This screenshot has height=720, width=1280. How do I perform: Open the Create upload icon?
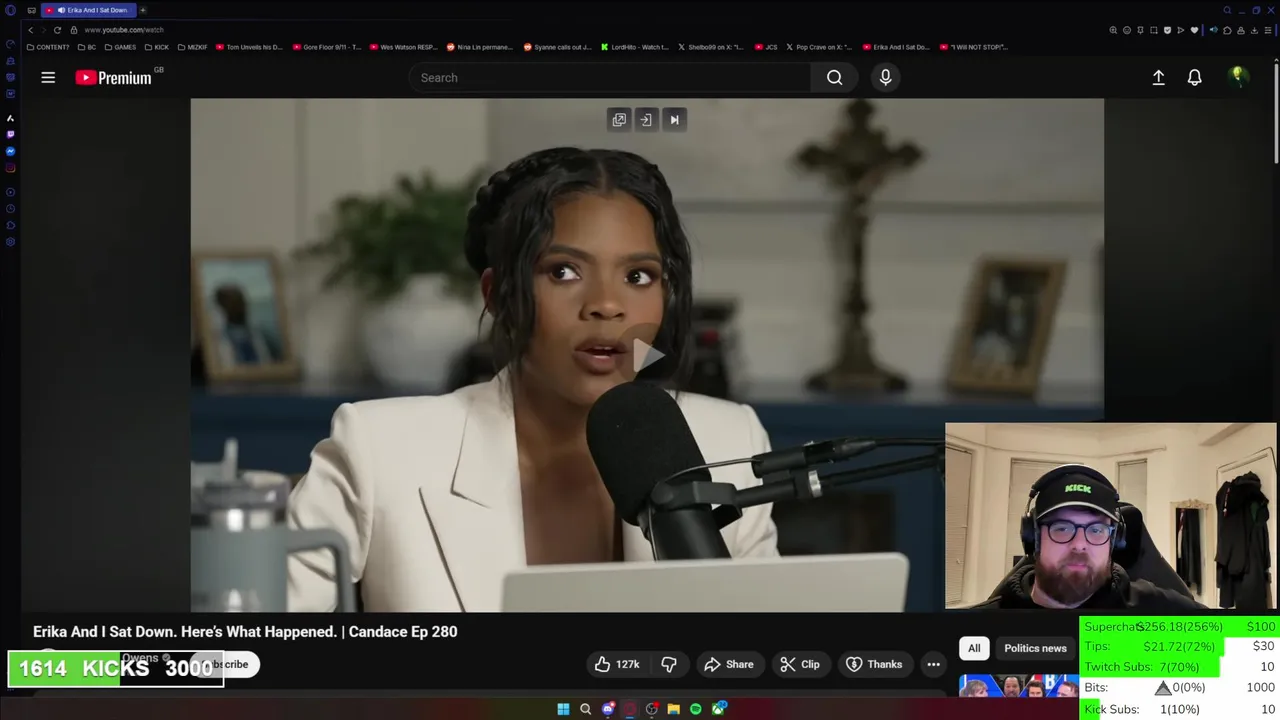click(1158, 77)
